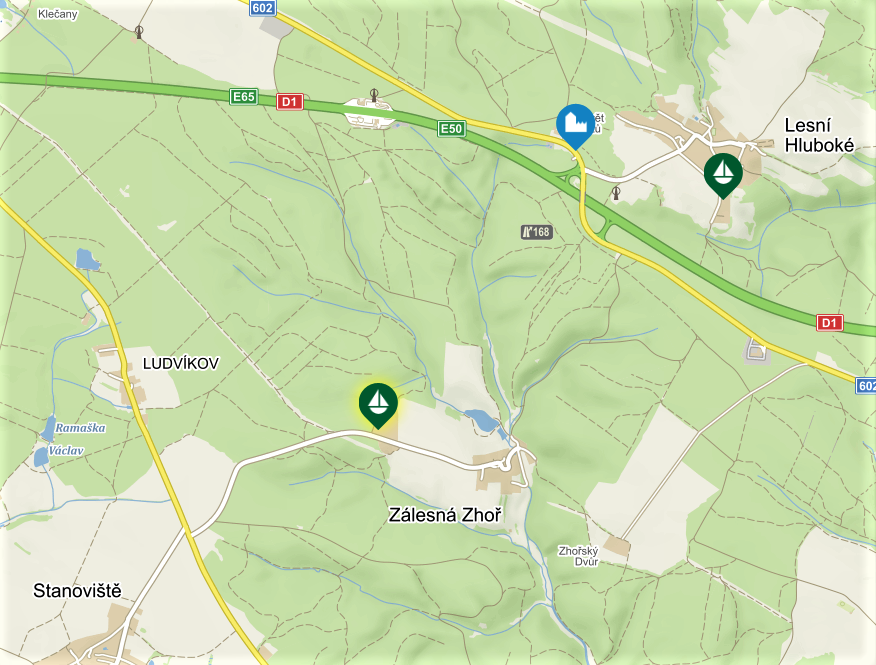
Task: Select the blue 602 road badge at top
Action: pos(263,8)
